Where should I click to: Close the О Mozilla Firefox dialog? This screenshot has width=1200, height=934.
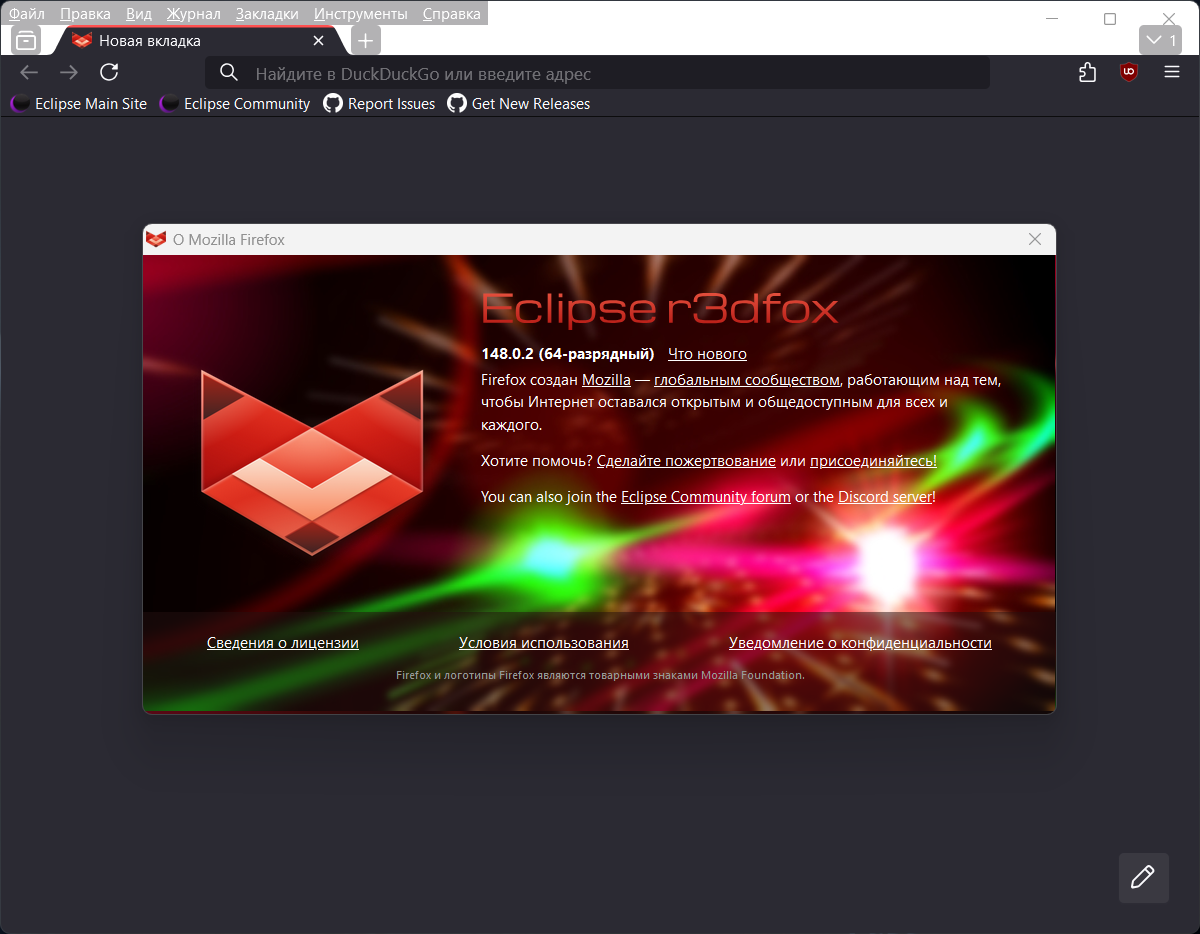[1035, 239]
